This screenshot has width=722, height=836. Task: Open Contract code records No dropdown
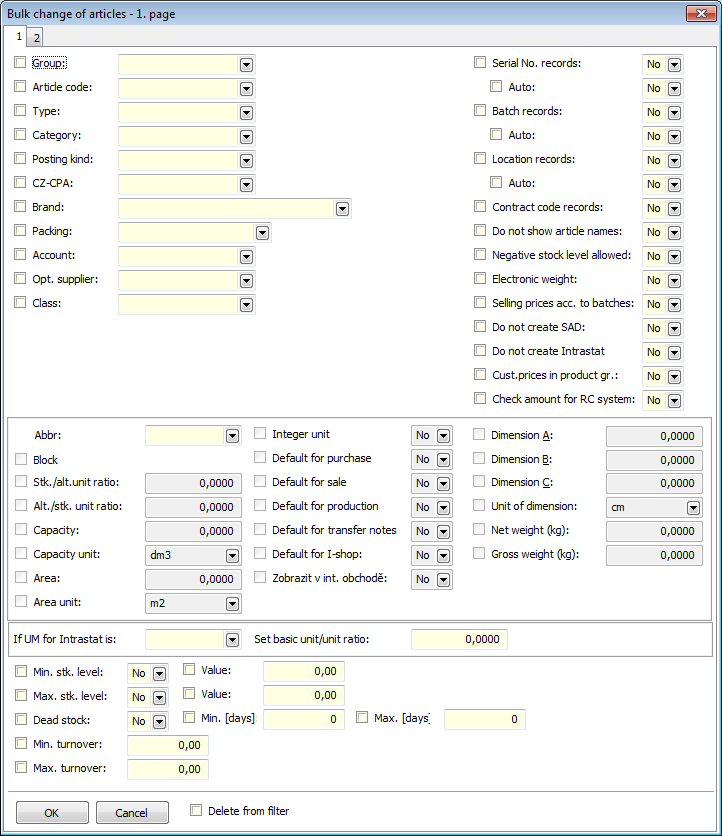coord(674,208)
